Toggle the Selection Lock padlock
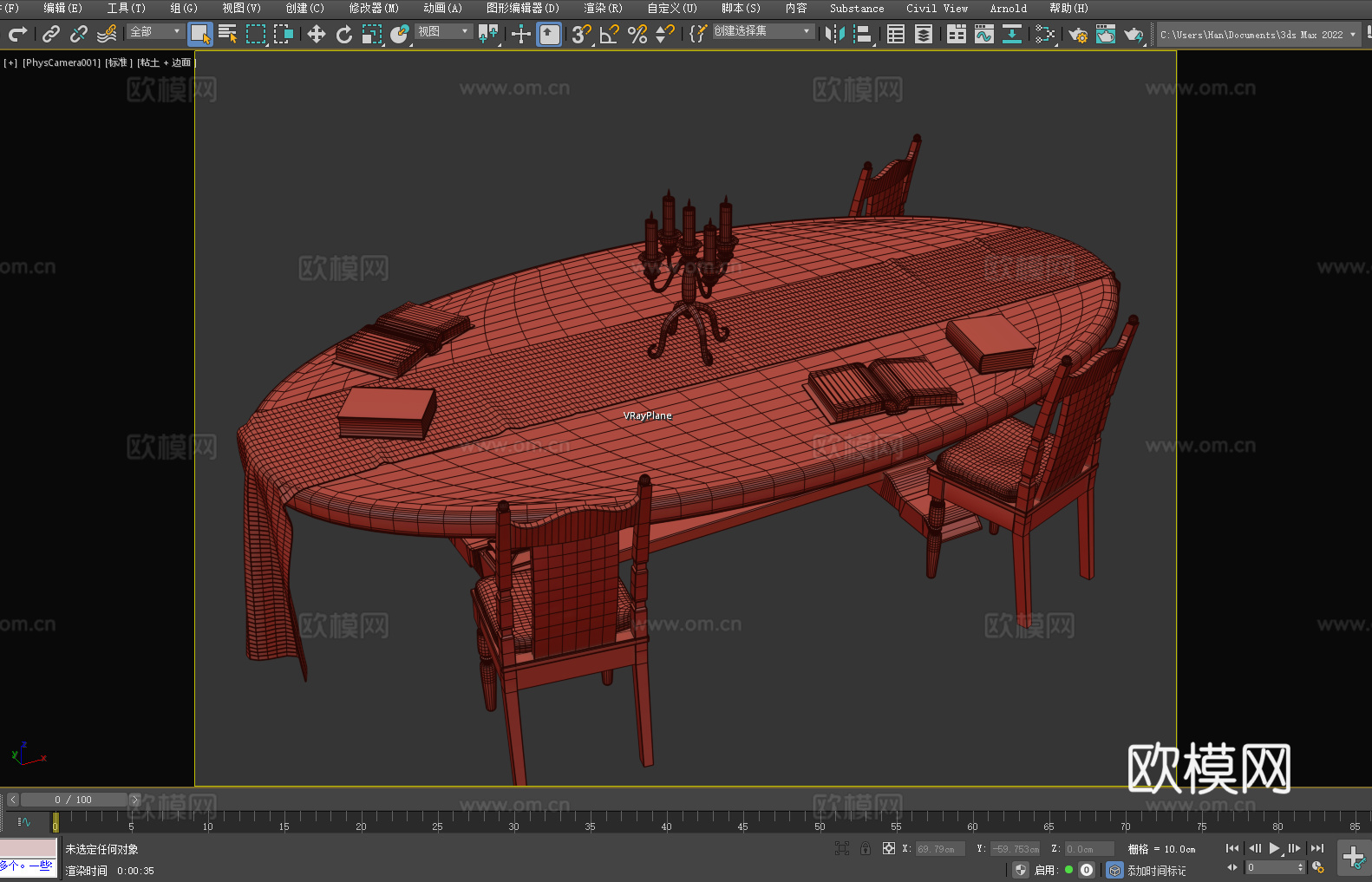This screenshot has height=882, width=1372. click(x=866, y=848)
